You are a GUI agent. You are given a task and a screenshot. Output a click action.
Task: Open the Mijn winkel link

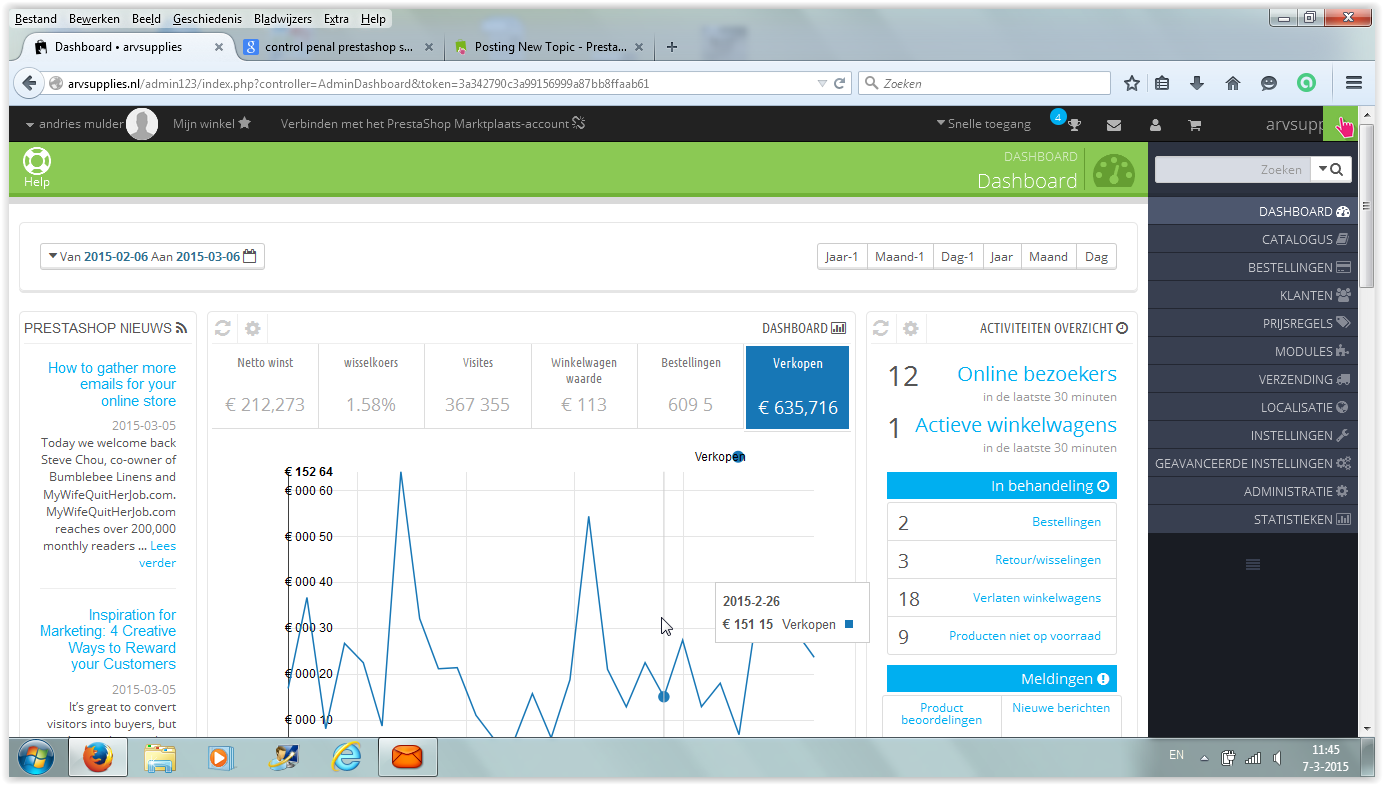coord(212,124)
